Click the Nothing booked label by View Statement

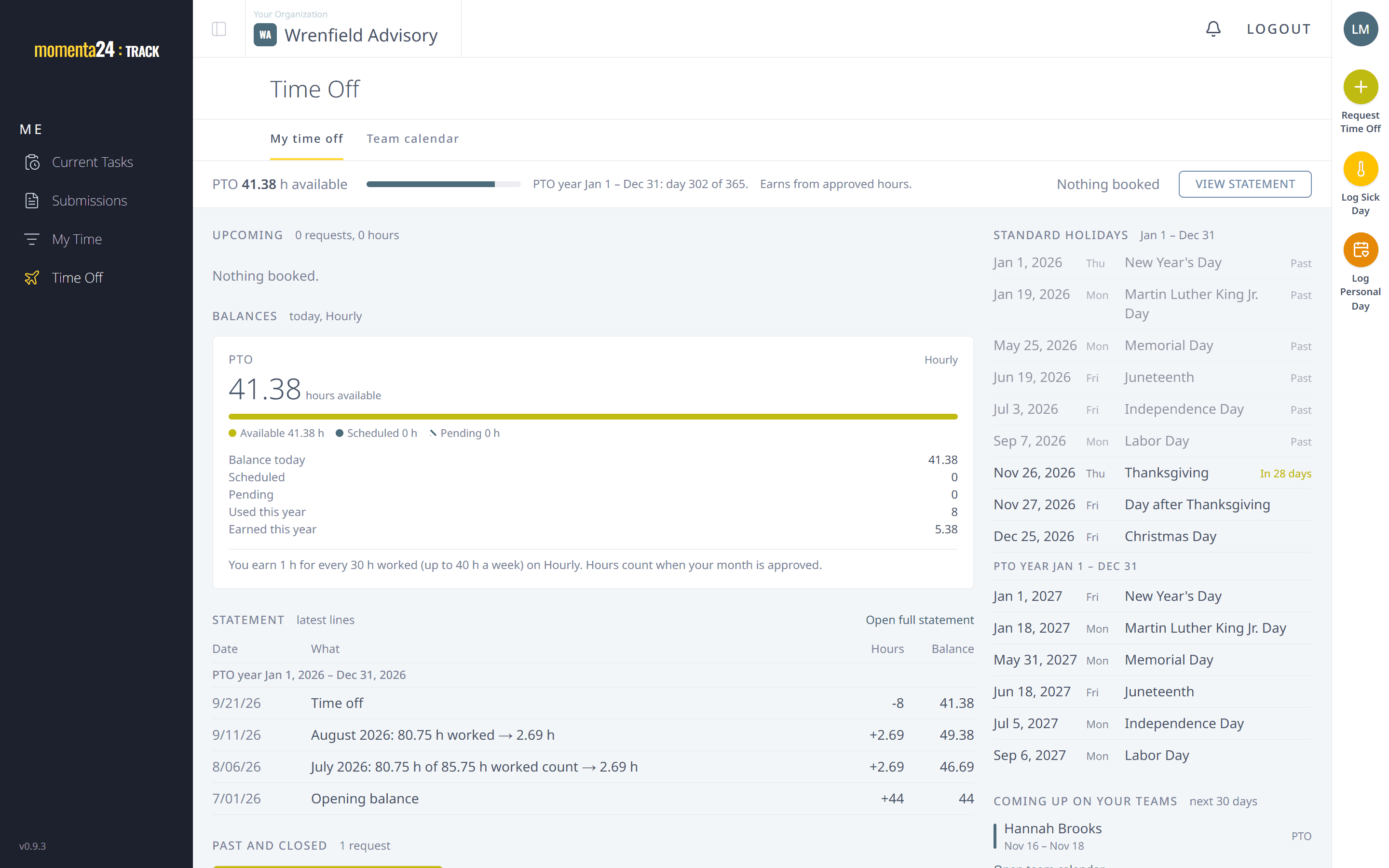[1108, 184]
